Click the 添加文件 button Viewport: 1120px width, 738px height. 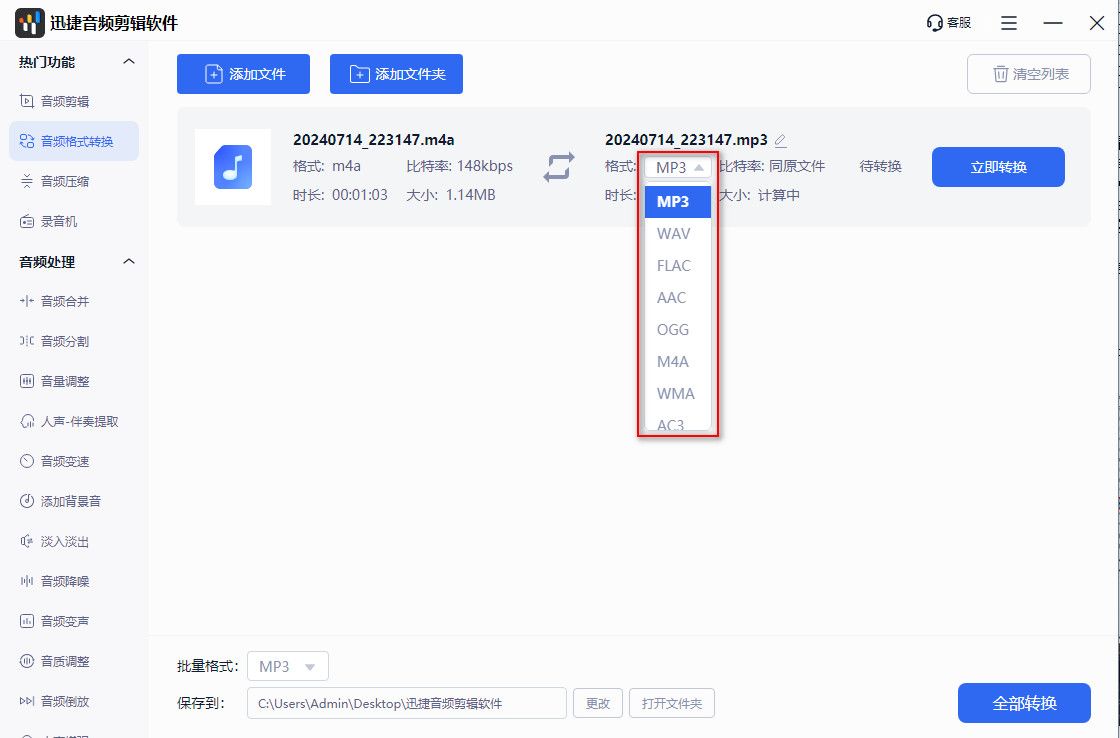[x=244, y=74]
